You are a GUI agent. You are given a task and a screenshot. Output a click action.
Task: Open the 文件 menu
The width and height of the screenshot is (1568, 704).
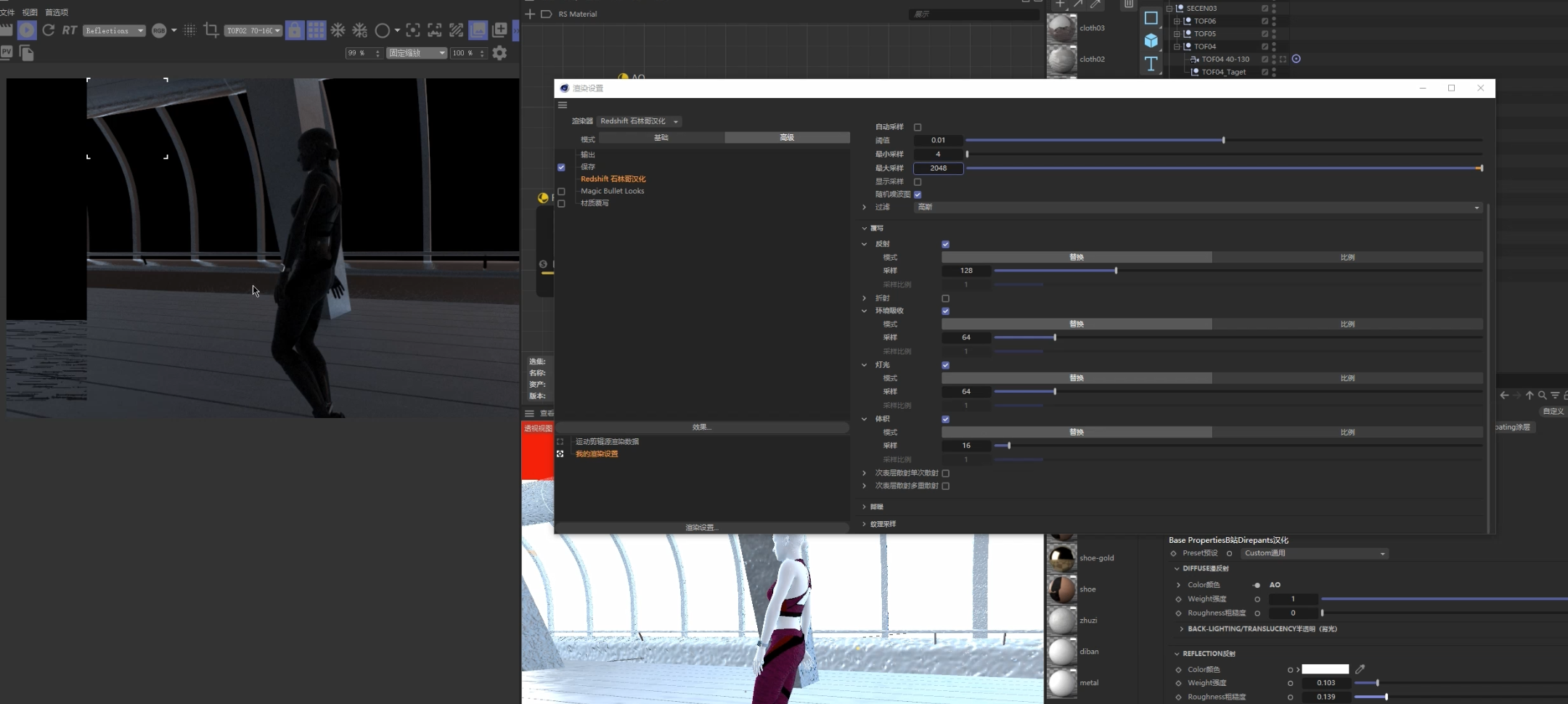[7, 12]
